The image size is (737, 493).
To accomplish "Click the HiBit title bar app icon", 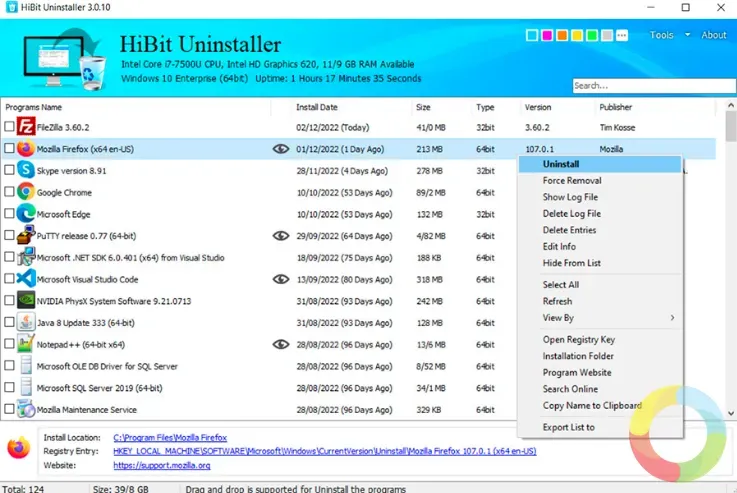I will (x=11, y=7).
